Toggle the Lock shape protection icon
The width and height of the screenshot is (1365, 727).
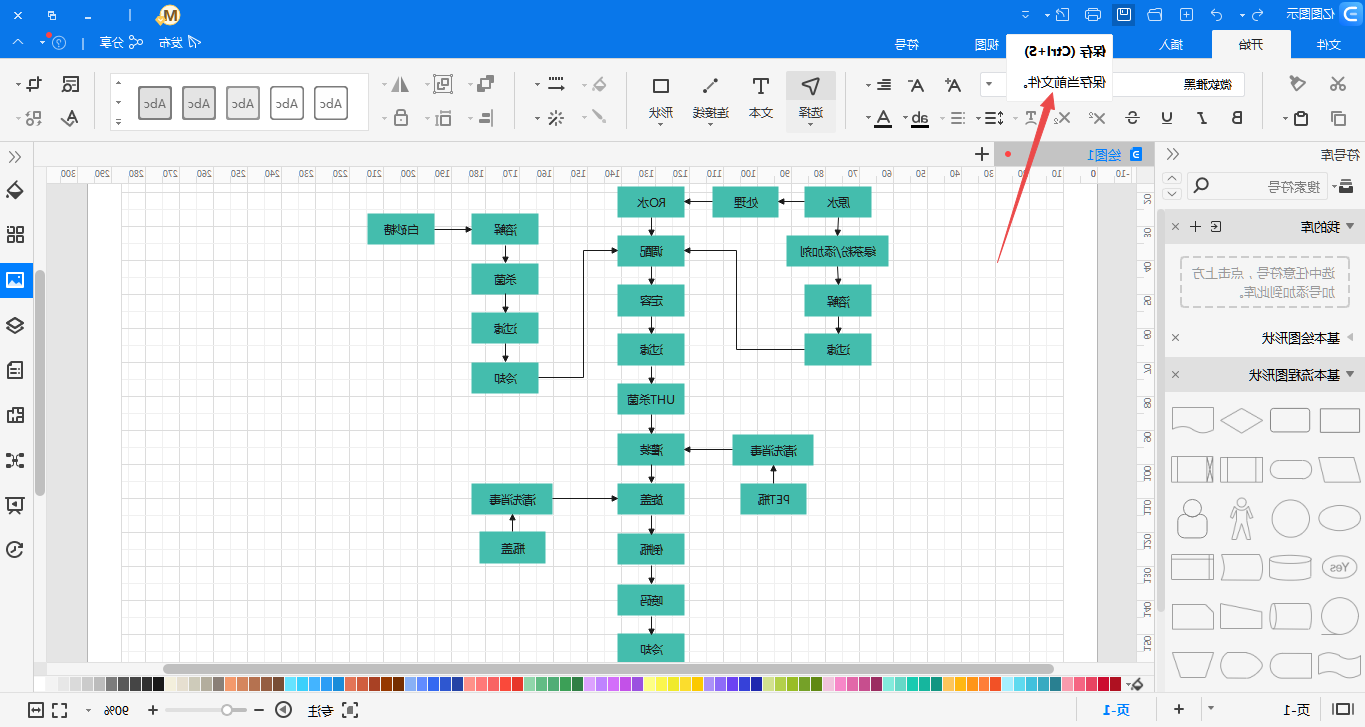[401, 117]
